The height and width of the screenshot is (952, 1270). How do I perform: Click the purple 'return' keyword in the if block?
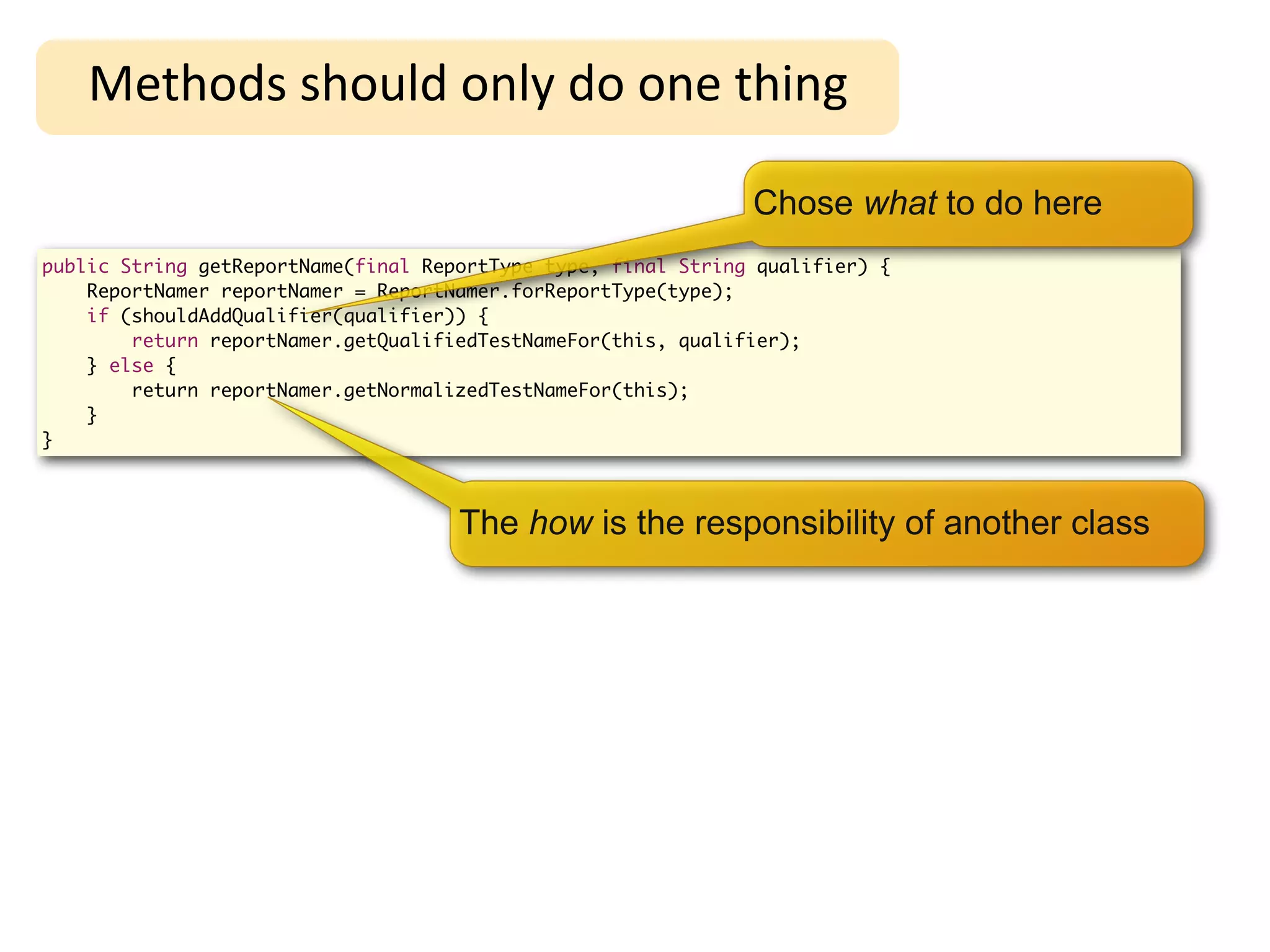(165, 341)
